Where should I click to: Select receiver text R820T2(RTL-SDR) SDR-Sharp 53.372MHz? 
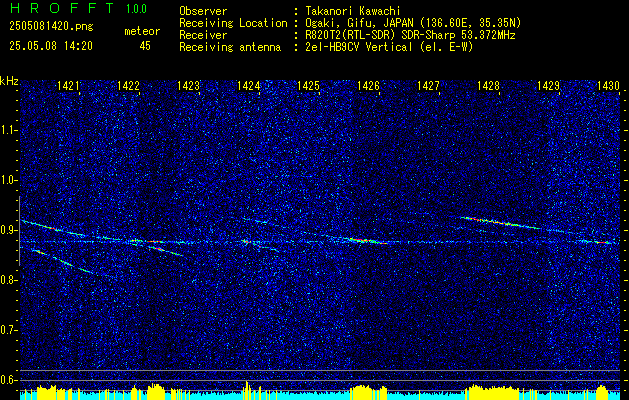pyautogui.click(x=410, y=35)
